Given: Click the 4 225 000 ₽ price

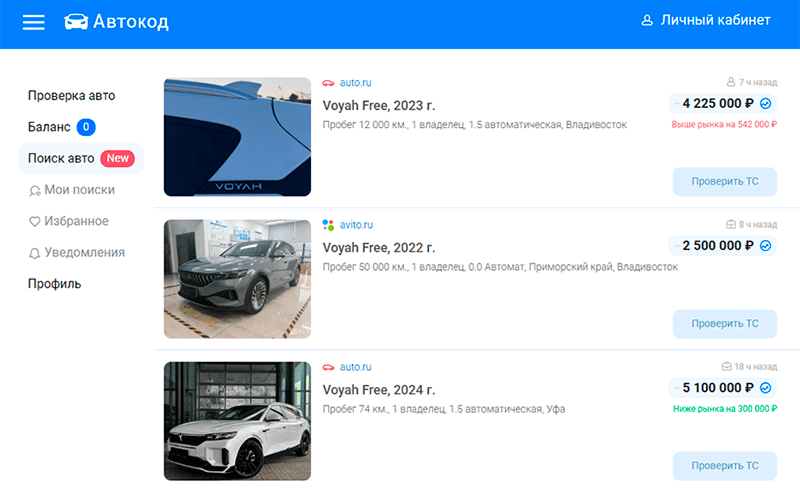Looking at the screenshot, I should pyautogui.click(x=718, y=104).
